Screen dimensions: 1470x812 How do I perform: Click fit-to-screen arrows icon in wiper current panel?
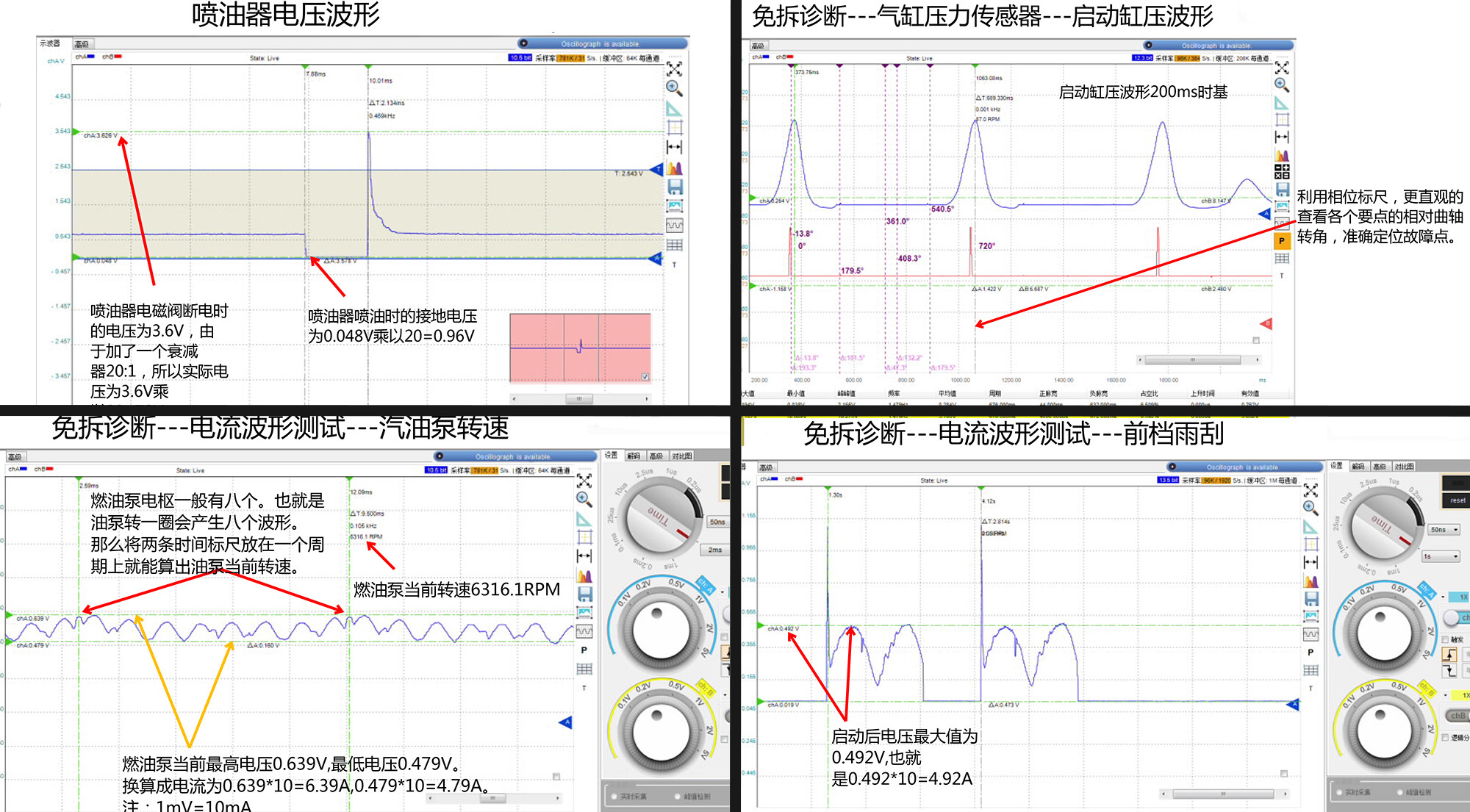pos(1311,489)
